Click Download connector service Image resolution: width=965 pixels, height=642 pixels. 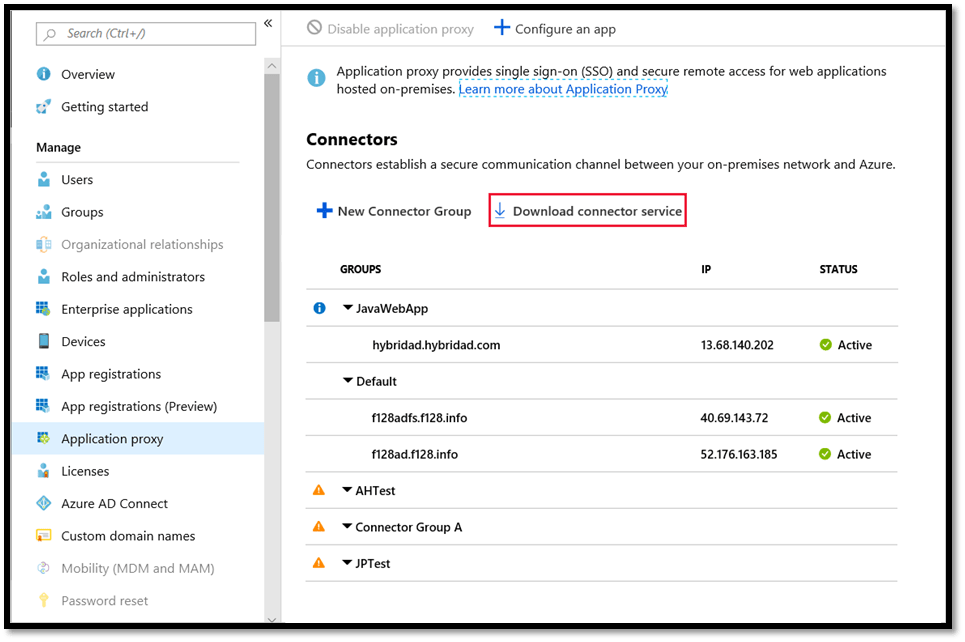[588, 211]
